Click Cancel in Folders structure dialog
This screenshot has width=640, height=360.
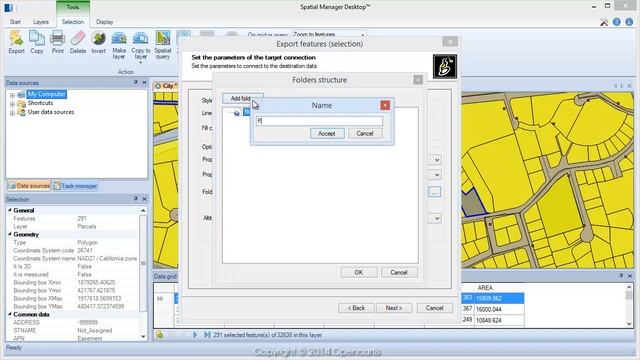click(399, 273)
